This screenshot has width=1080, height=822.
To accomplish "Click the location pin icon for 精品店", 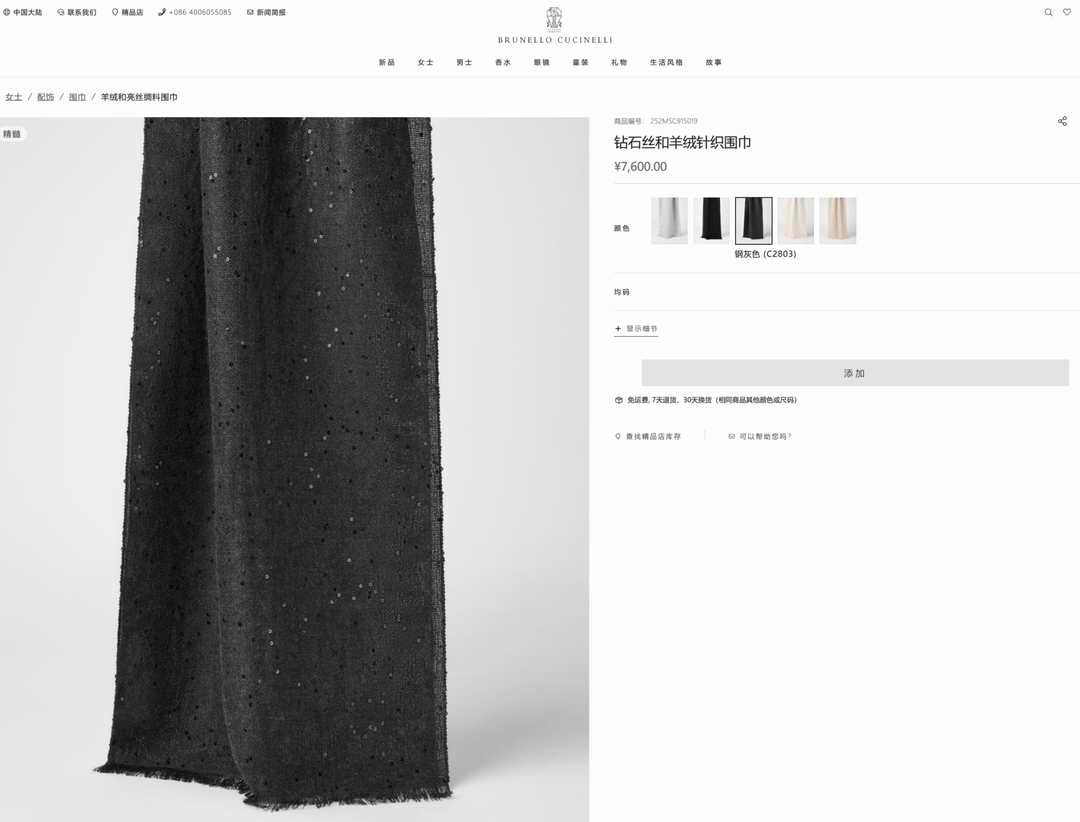I will click(114, 12).
